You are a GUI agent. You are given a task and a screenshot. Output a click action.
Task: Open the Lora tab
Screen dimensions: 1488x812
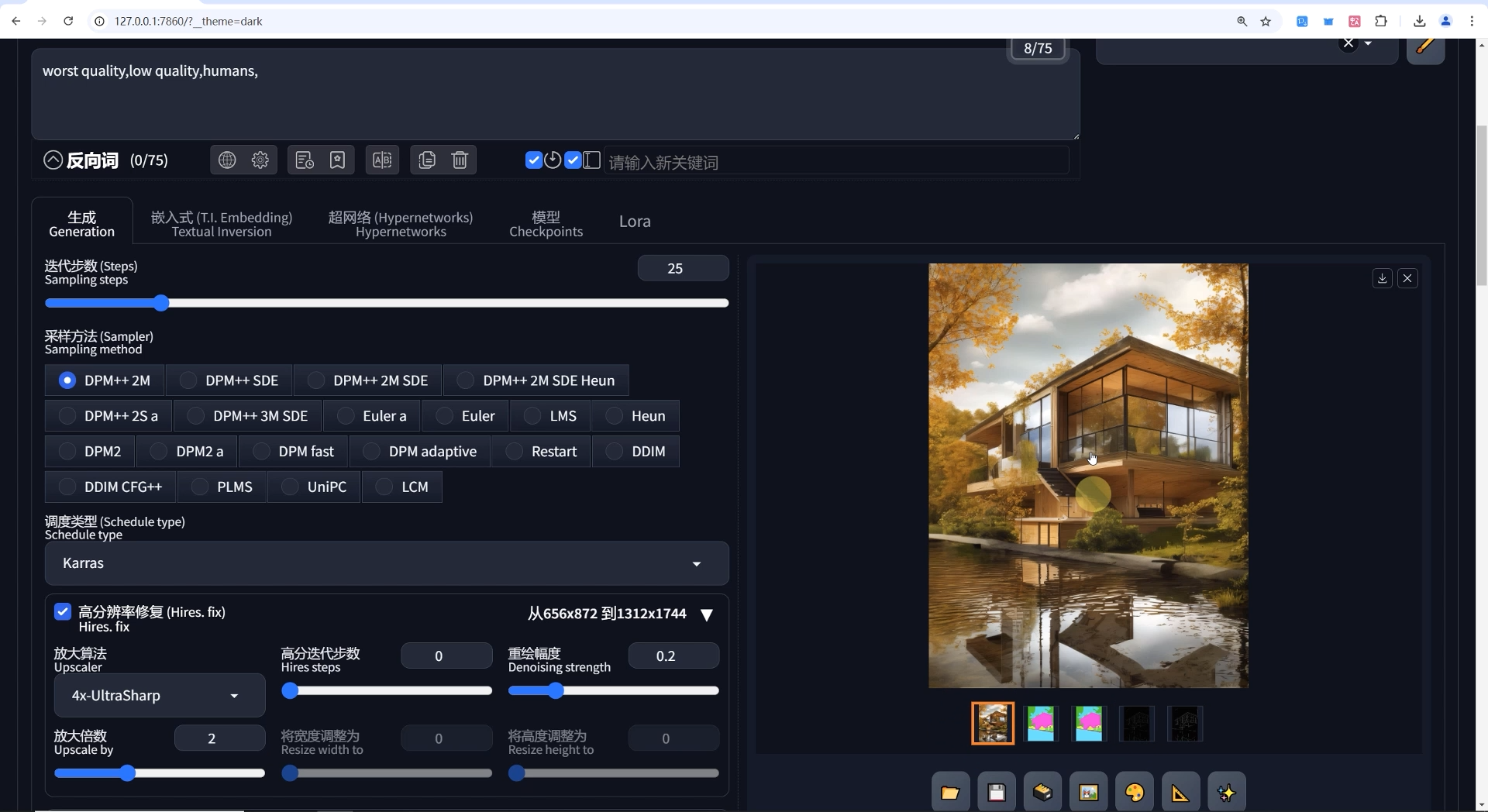[x=635, y=222]
